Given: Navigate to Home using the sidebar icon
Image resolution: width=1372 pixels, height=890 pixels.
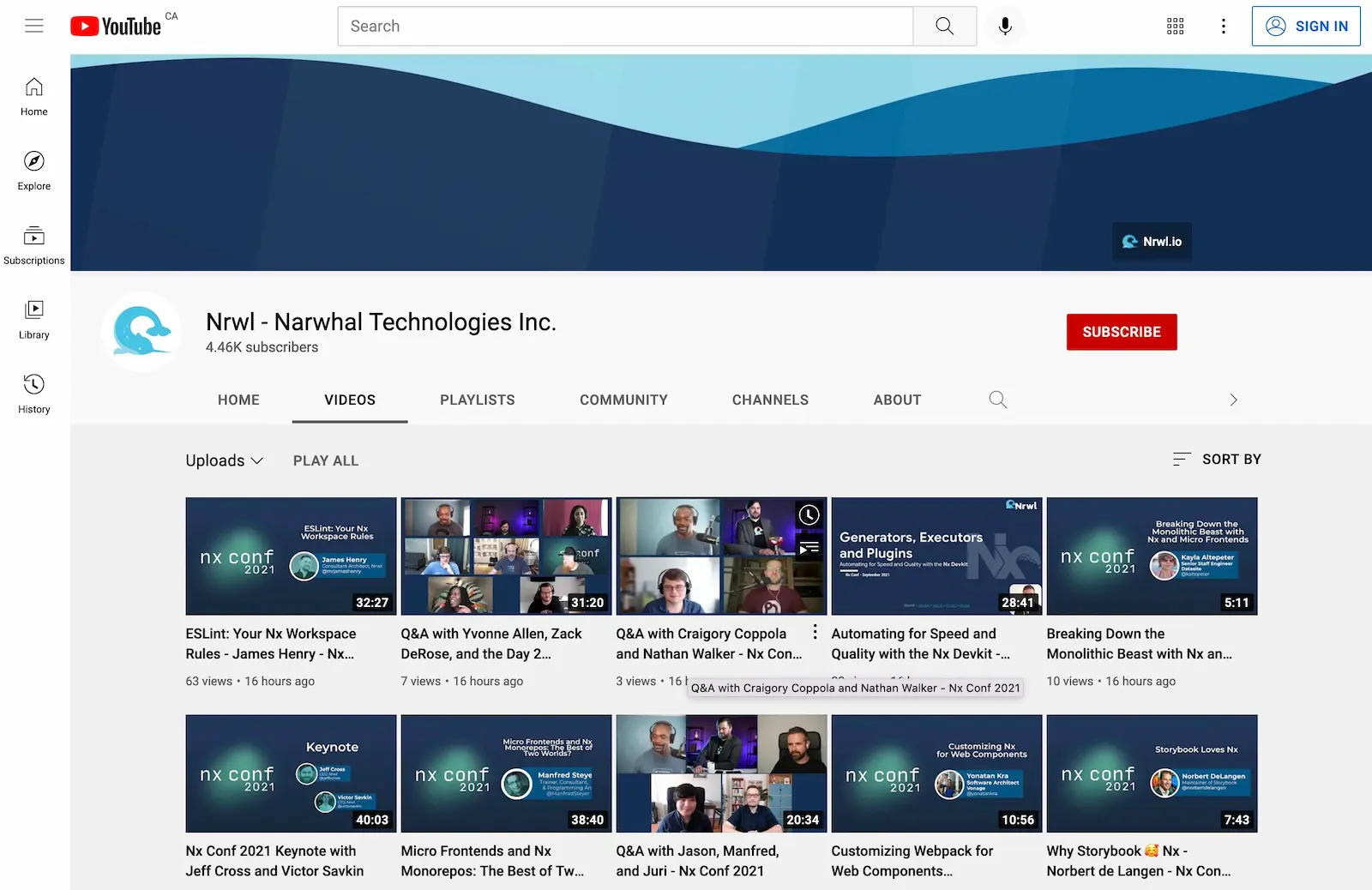Looking at the screenshot, I should coord(33,96).
